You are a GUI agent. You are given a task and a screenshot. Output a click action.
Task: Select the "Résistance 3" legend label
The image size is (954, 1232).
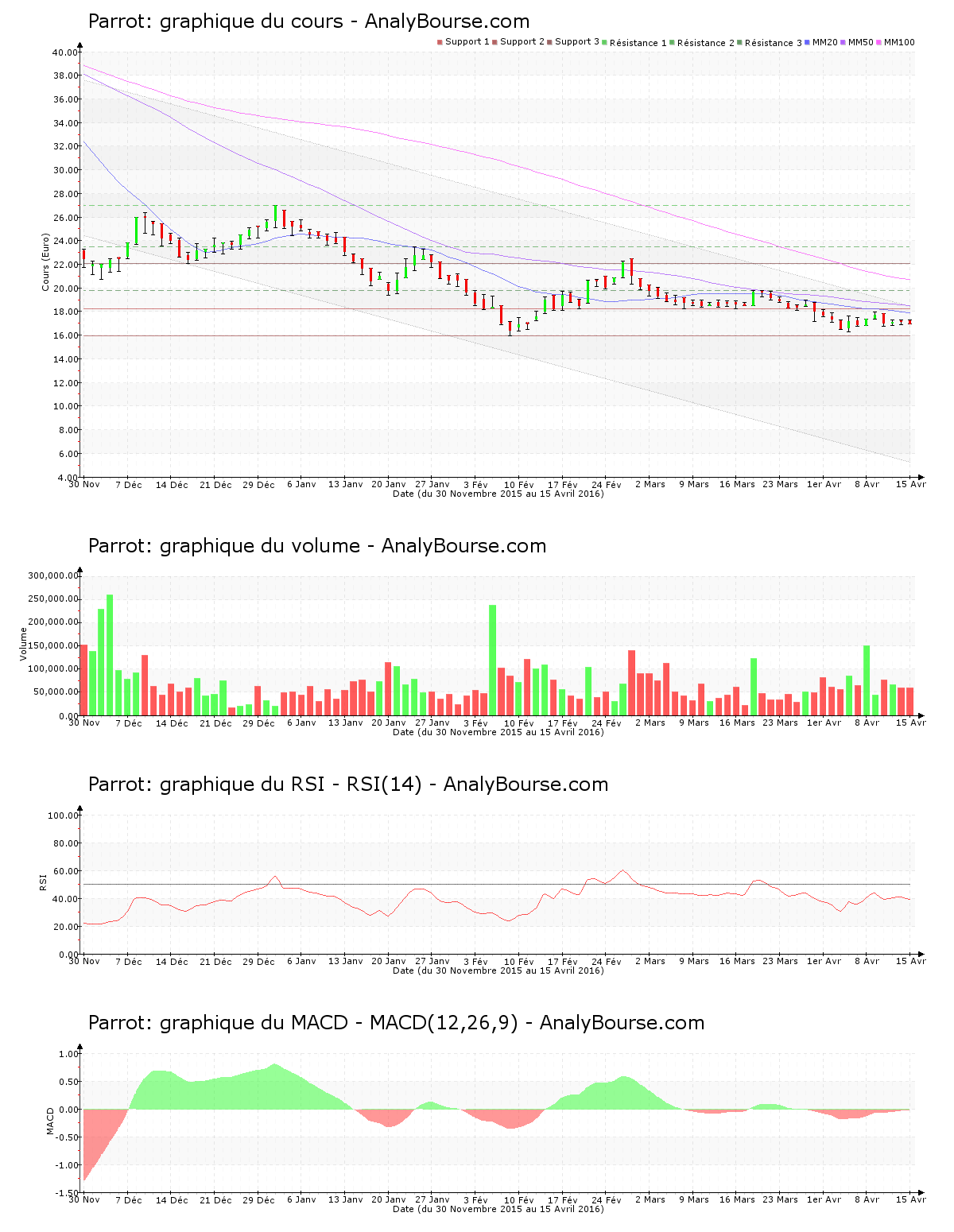pyautogui.click(x=774, y=43)
